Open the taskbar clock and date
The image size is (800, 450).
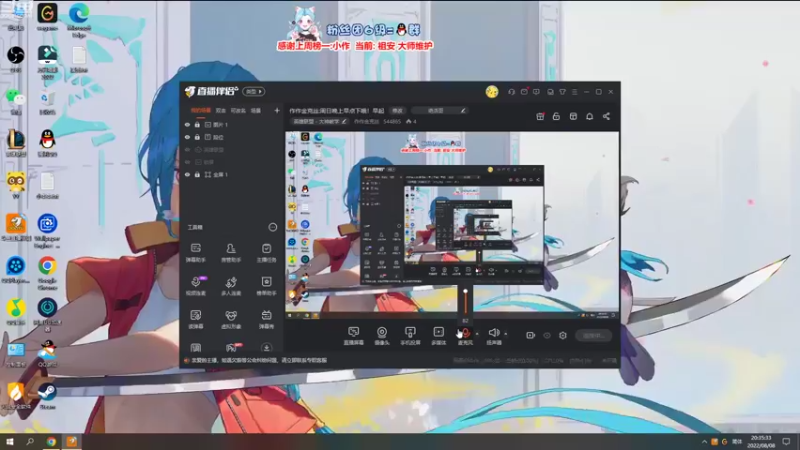(x=761, y=441)
